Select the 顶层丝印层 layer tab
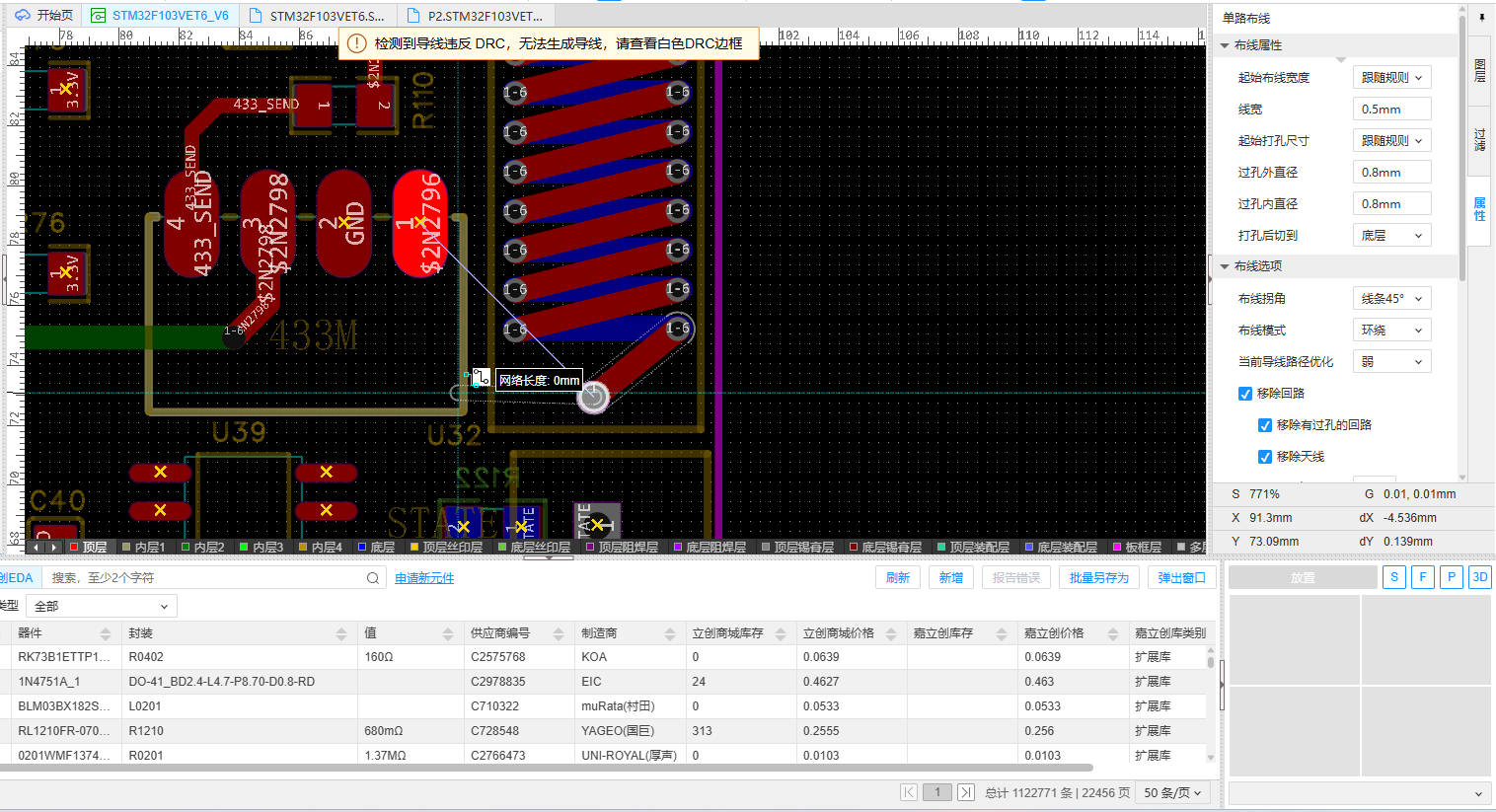The height and width of the screenshot is (812, 1496). [x=446, y=547]
